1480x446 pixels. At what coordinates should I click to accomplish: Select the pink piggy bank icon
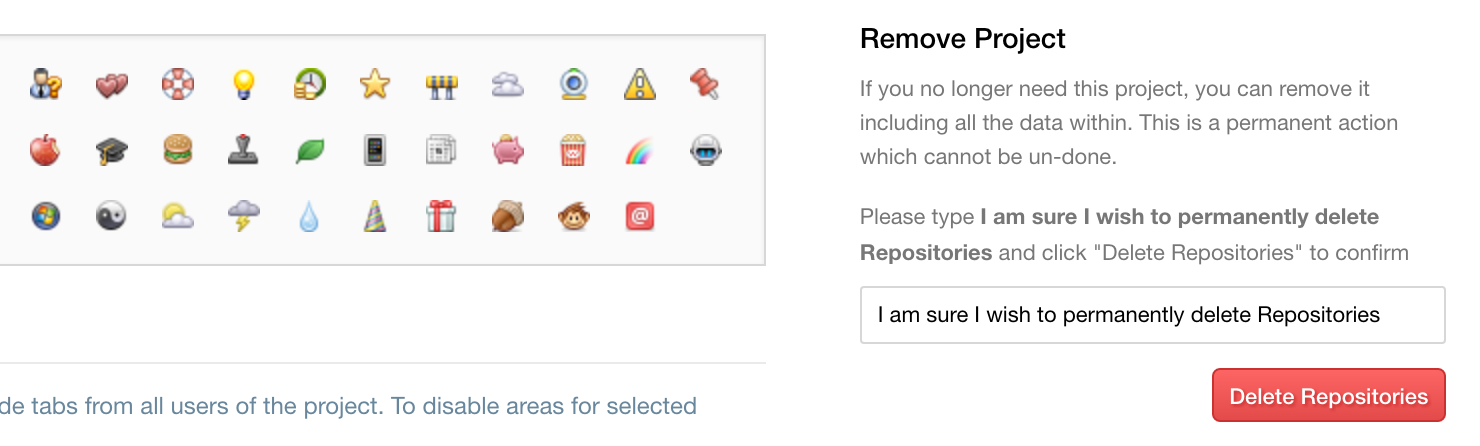pyautogui.click(x=507, y=150)
